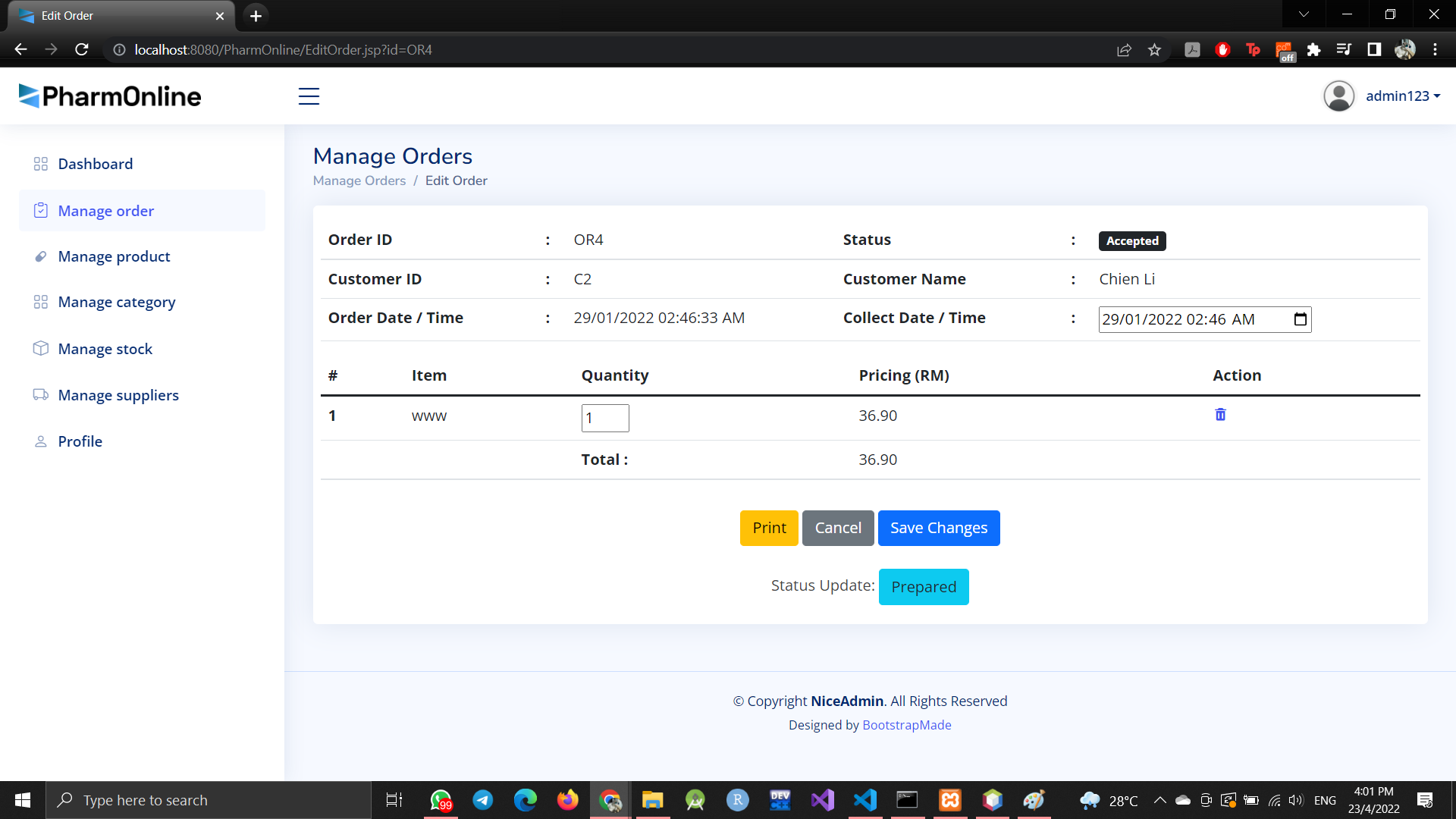Click the item name www
This screenshot has height=819, width=1456.
click(x=429, y=416)
